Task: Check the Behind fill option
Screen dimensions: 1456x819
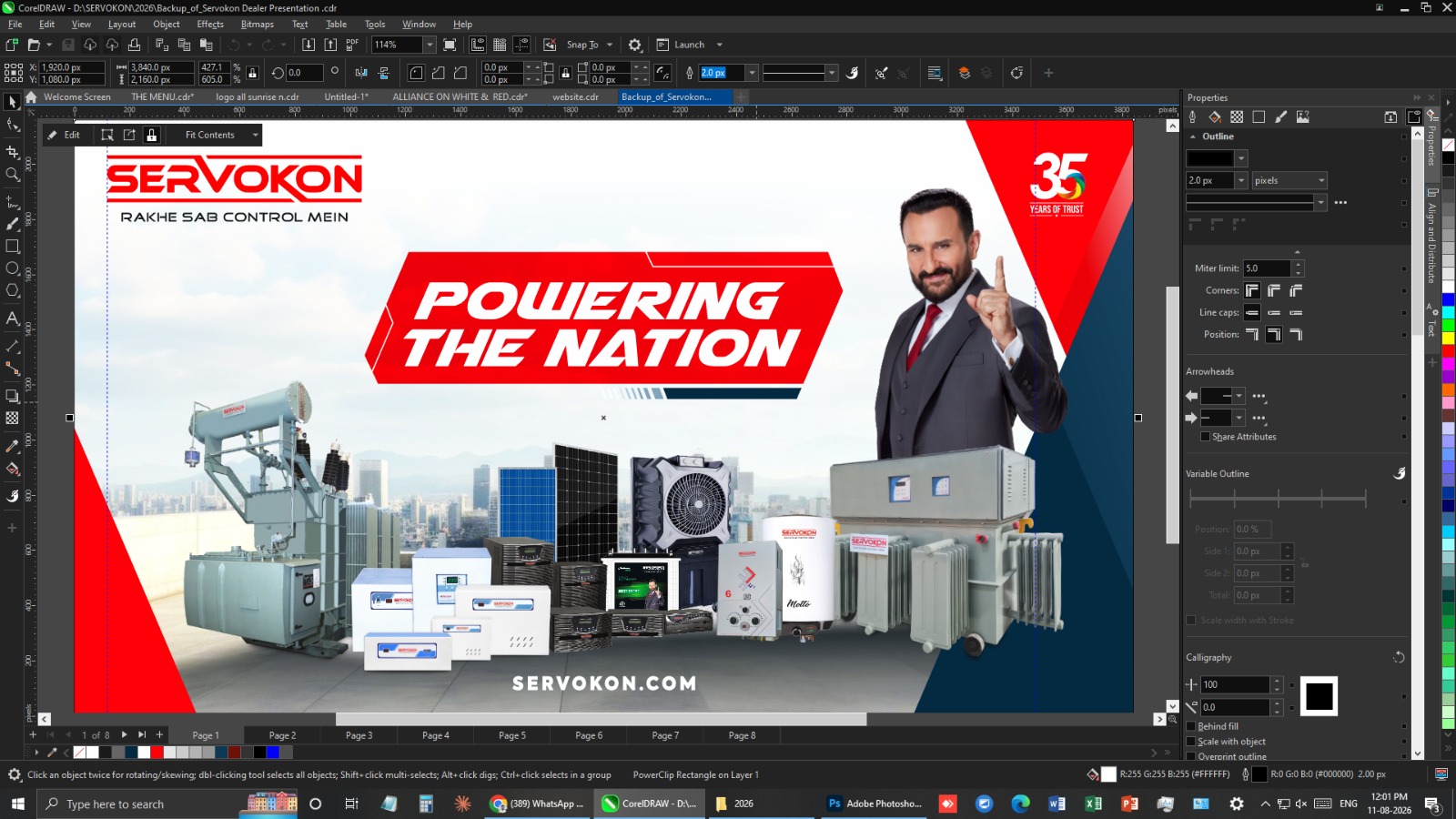Action: (x=1191, y=726)
